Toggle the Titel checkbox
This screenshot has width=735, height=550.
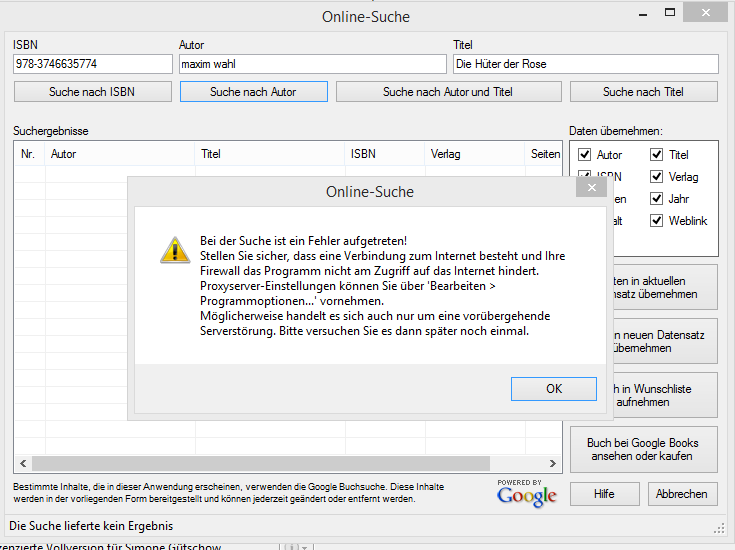tap(657, 155)
